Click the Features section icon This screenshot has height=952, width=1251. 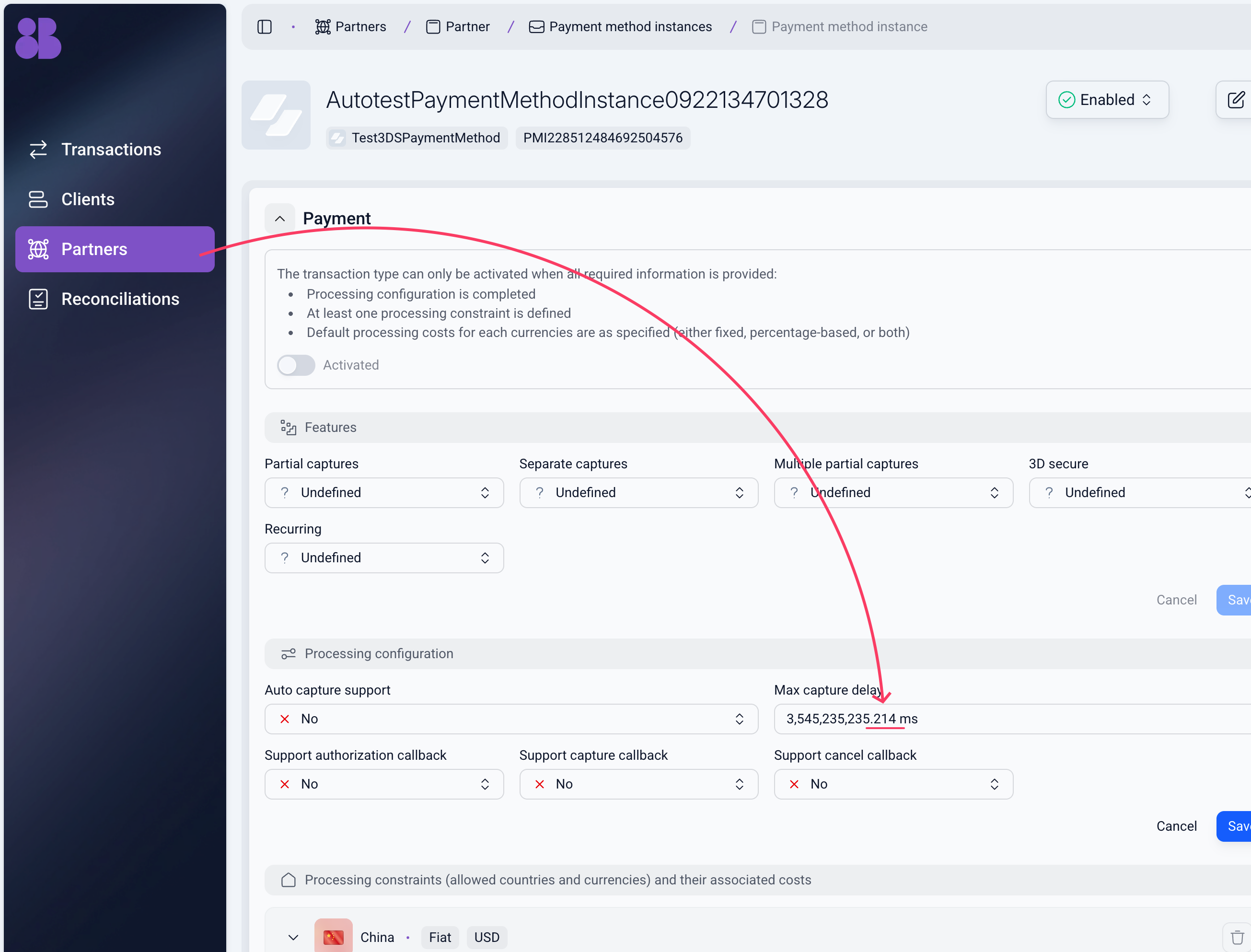click(289, 427)
